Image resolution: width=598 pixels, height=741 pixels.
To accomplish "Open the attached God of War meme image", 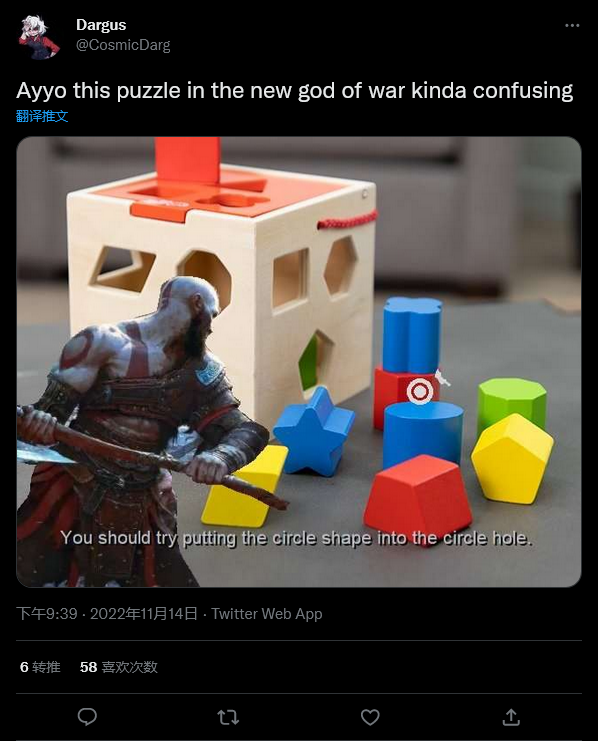I will 299,362.
